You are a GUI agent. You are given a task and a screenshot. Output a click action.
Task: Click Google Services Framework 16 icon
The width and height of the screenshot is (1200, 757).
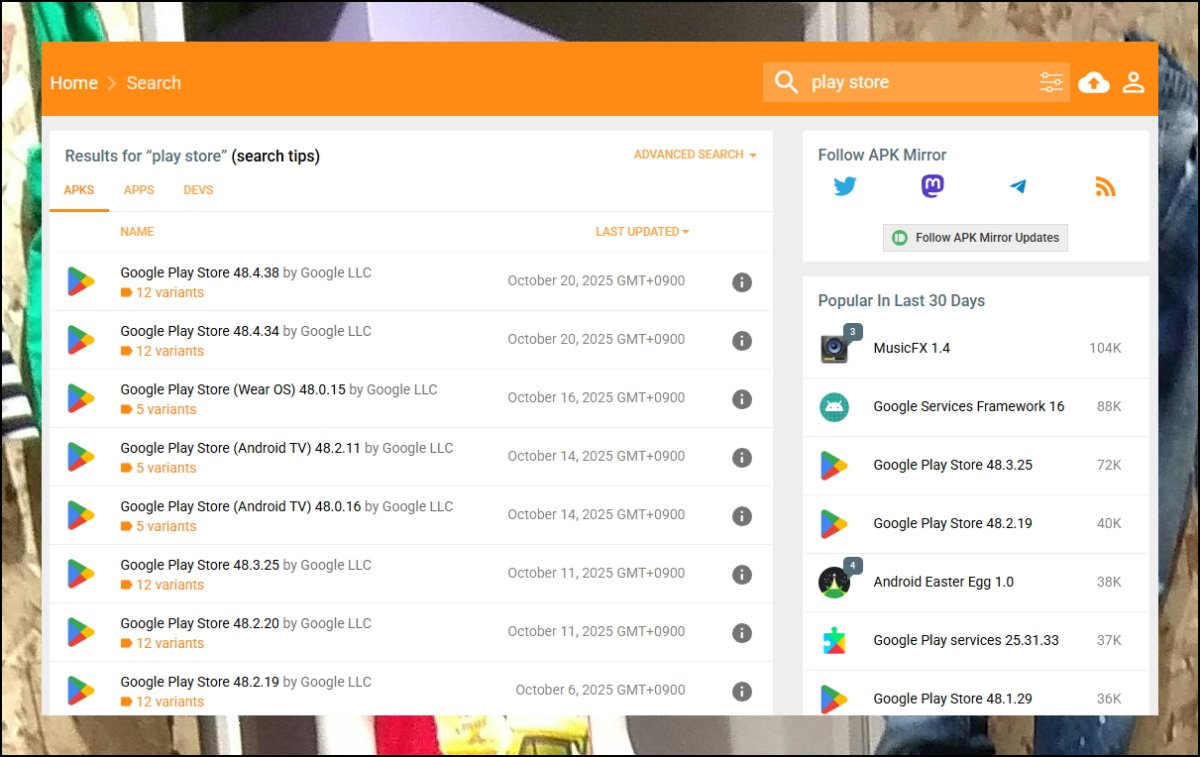(x=834, y=406)
